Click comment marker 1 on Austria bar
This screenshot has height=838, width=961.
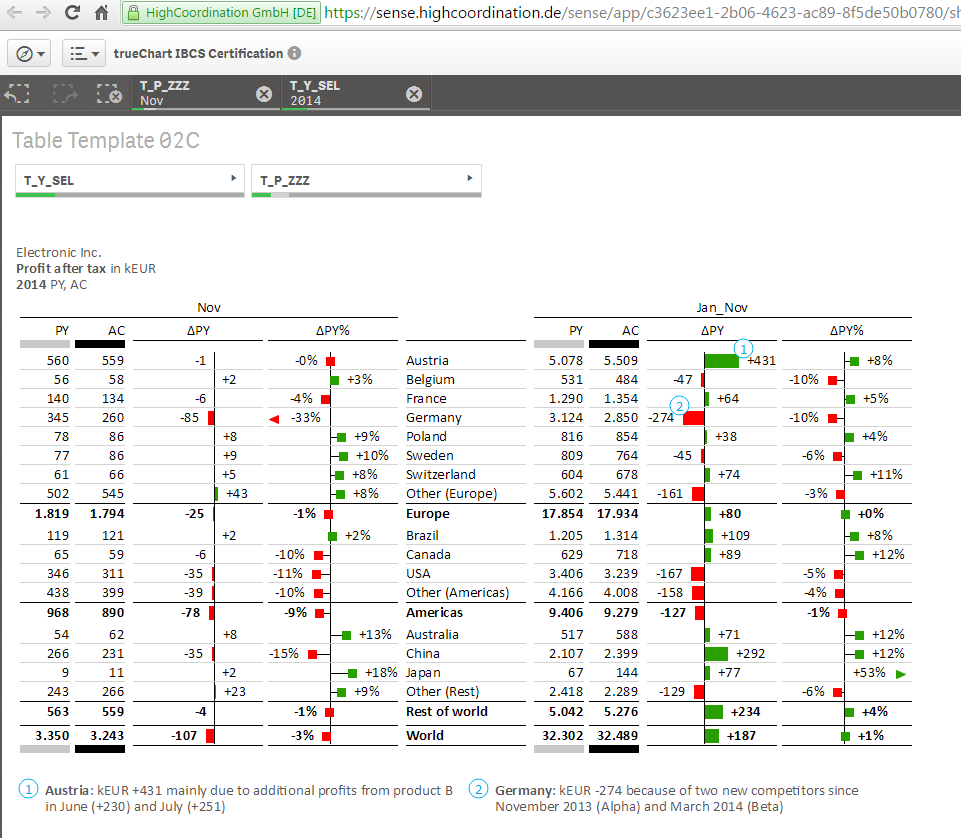(743, 349)
